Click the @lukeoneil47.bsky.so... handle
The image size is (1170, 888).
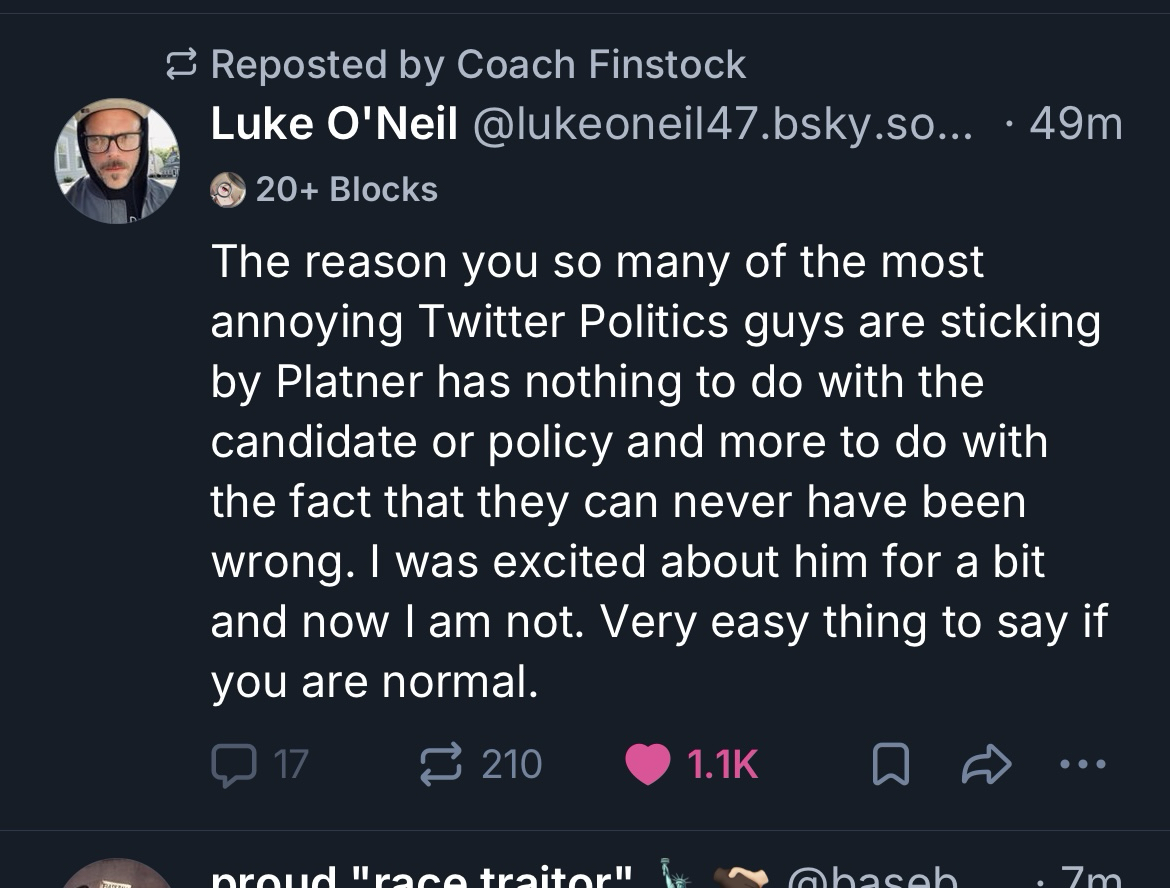pos(720,125)
